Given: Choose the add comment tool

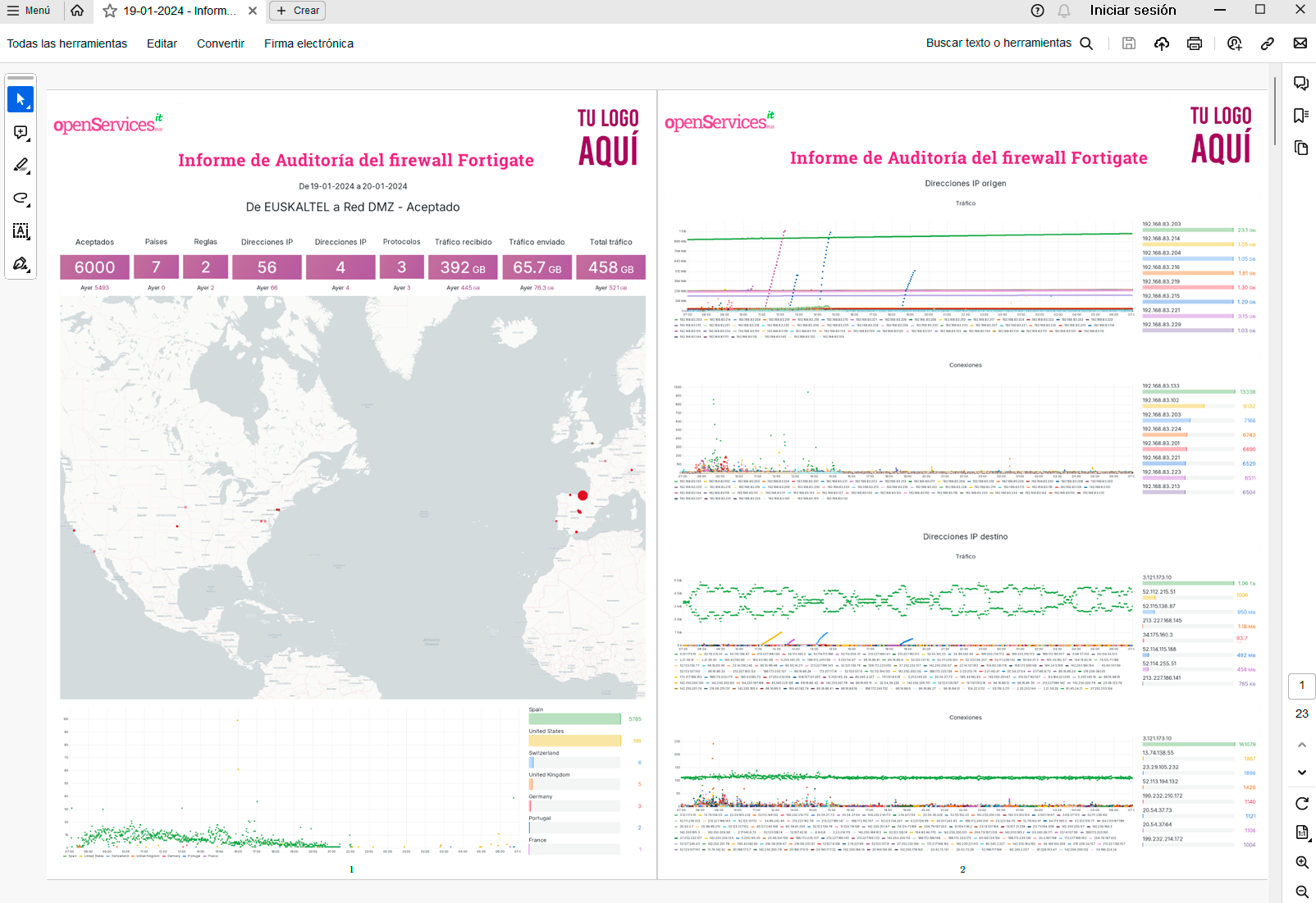Looking at the screenshot, I should pyautogui.click(x=21, y=133).
